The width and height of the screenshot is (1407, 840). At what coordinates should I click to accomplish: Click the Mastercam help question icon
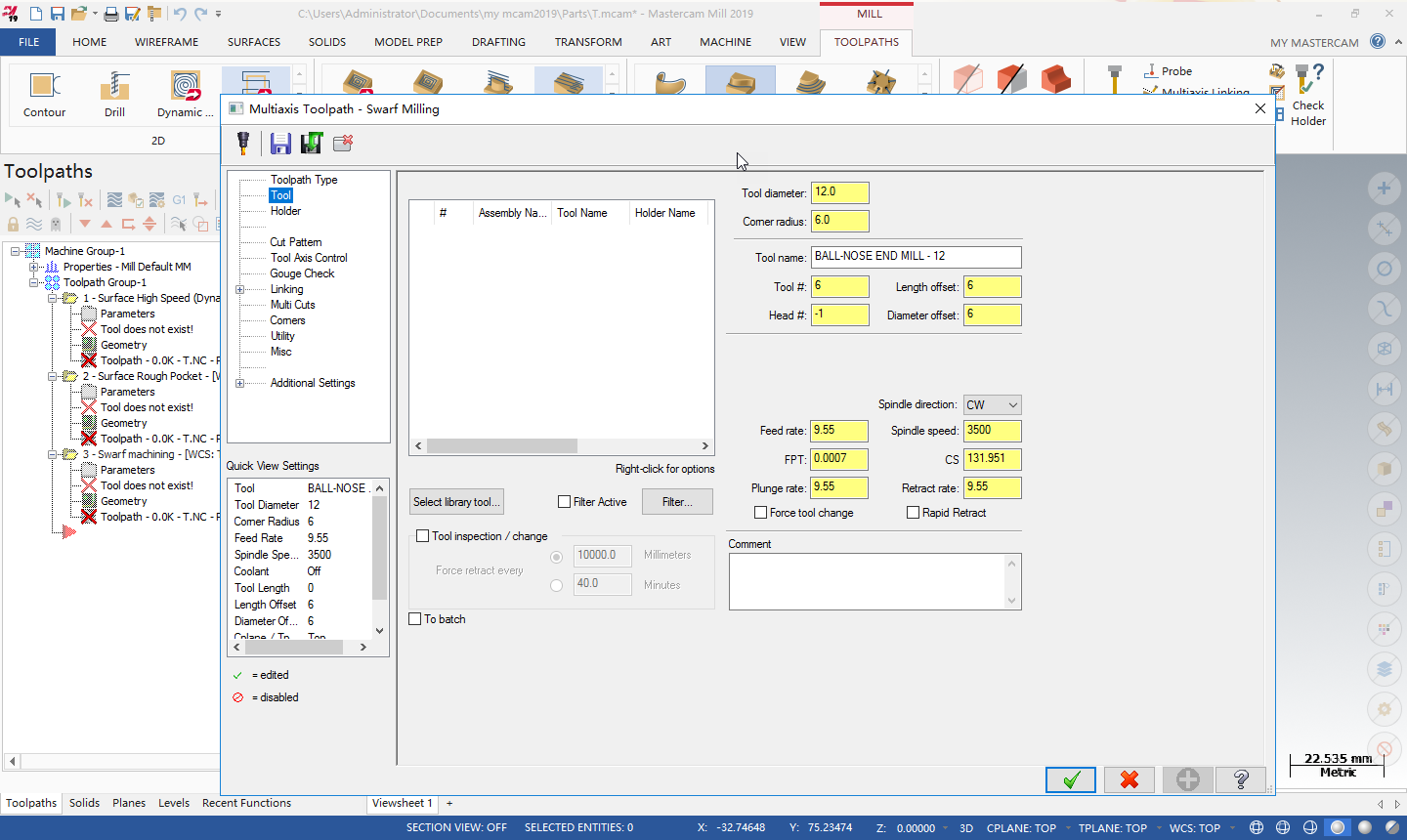[x=1378, y=41]
